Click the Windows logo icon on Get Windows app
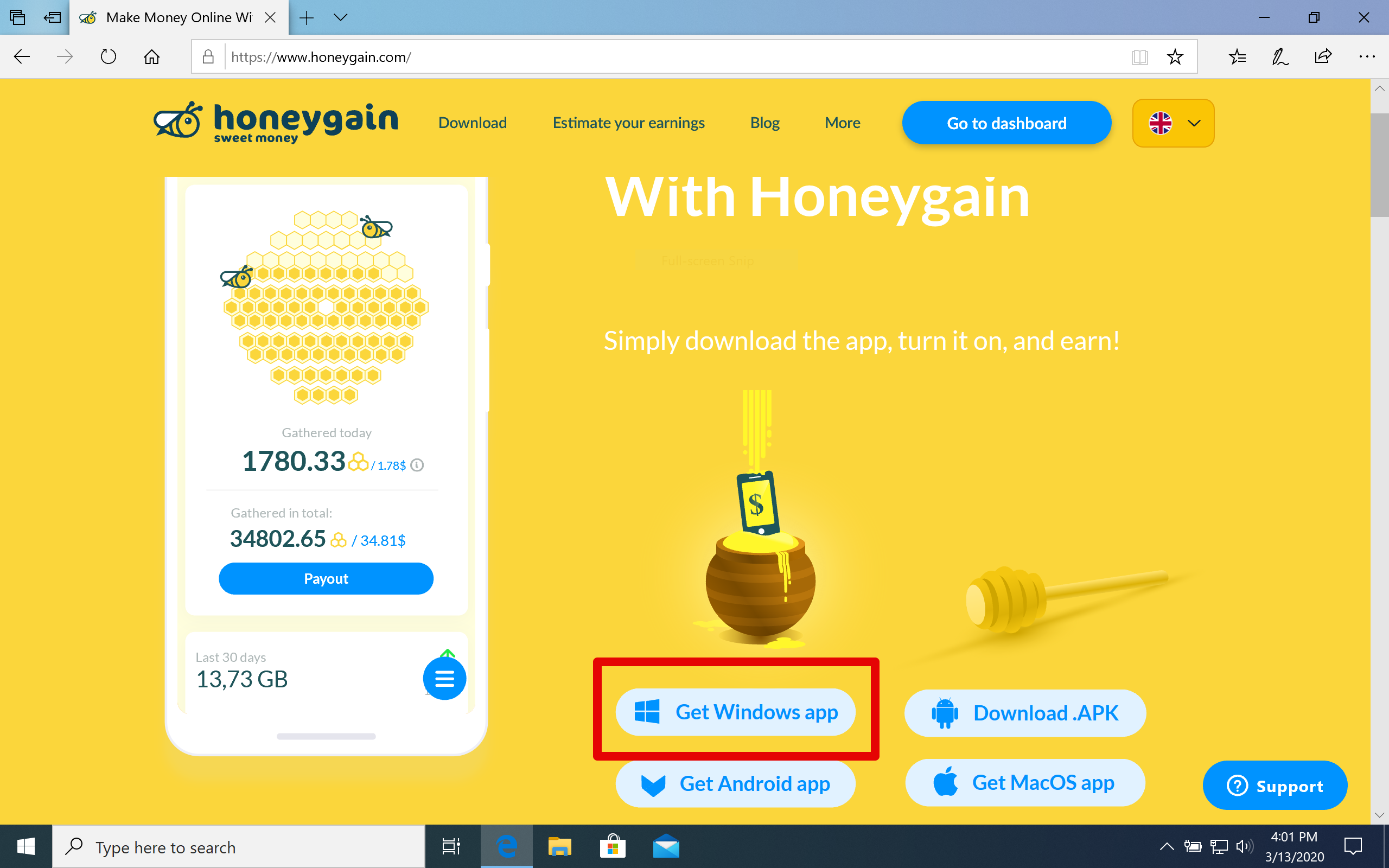Viewport: 1389px width, 868px height. [647, 712]
